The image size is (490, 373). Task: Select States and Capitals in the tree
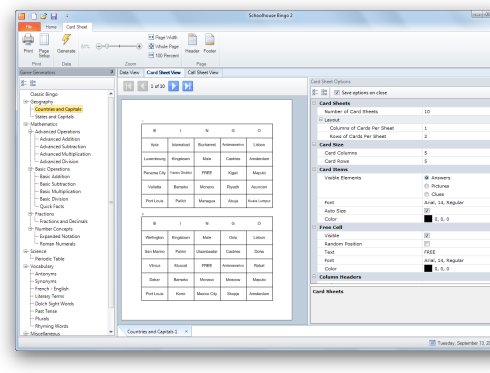(54, 117)
